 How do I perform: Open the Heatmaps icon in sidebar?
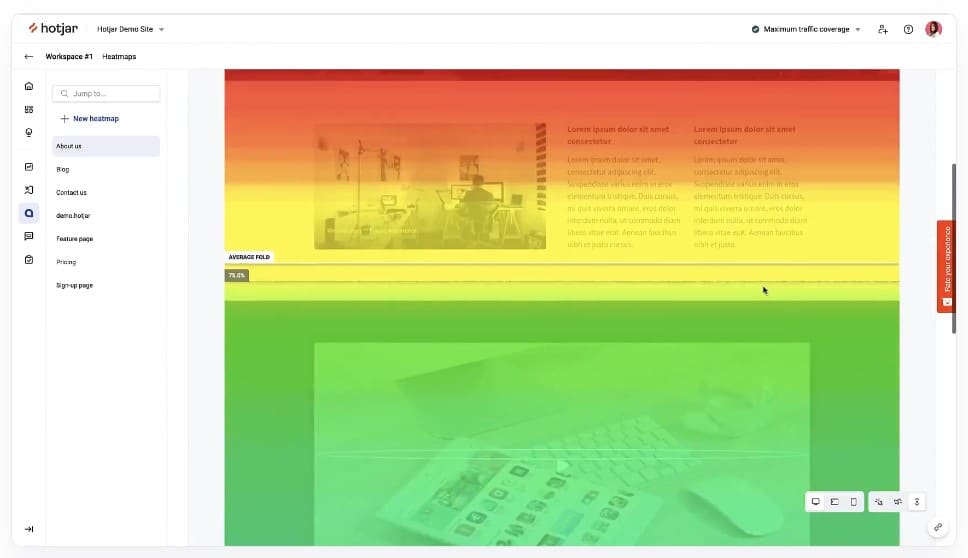29,213
